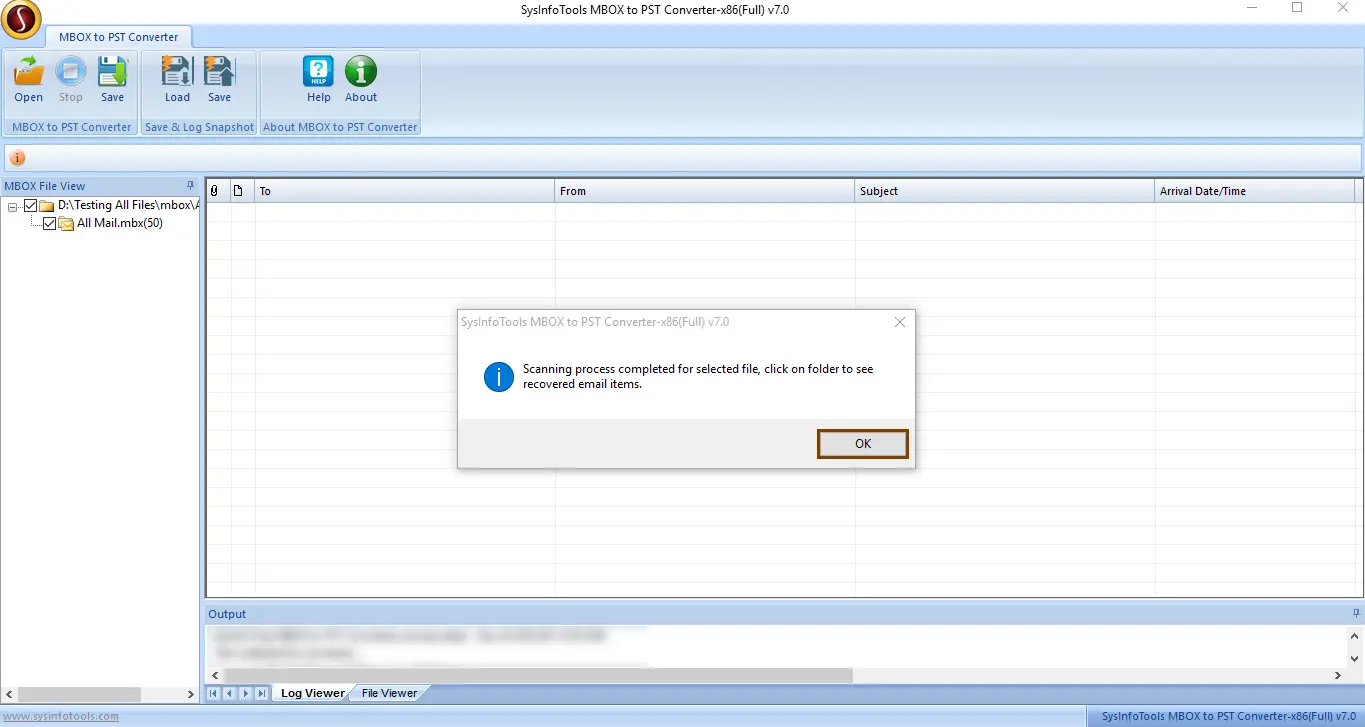Collapse the D:\Testing All Files tree node
Image resolution: width=1365 pixels, height=727 pixels.
tap(12, 206)
